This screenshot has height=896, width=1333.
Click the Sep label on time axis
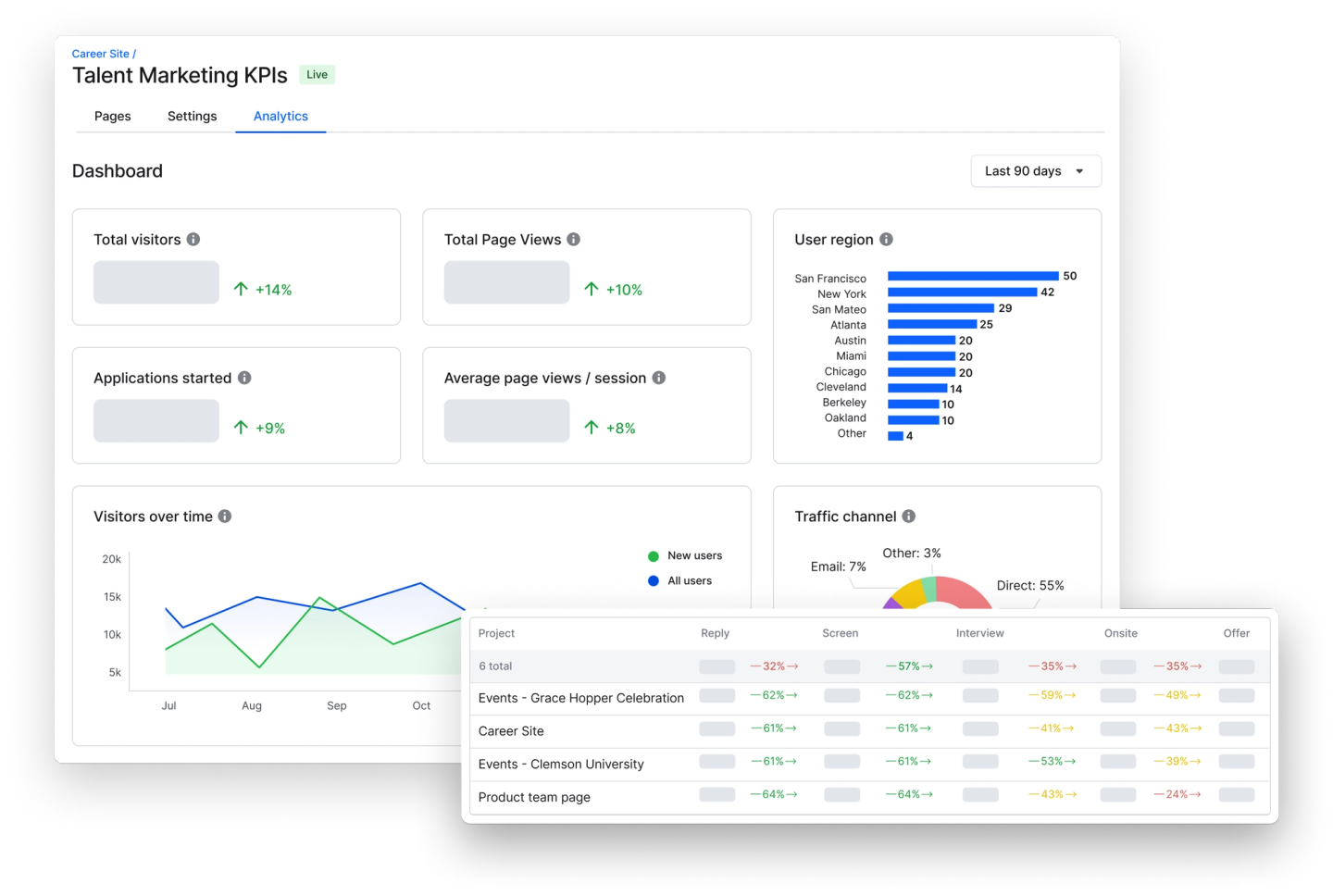pyautogui.click(x=337, y=706)
